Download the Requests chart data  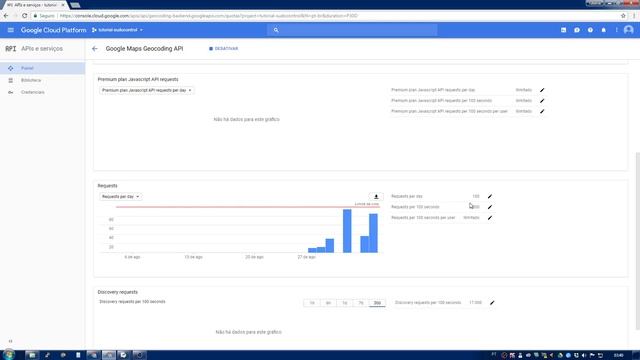click(376, 197)
